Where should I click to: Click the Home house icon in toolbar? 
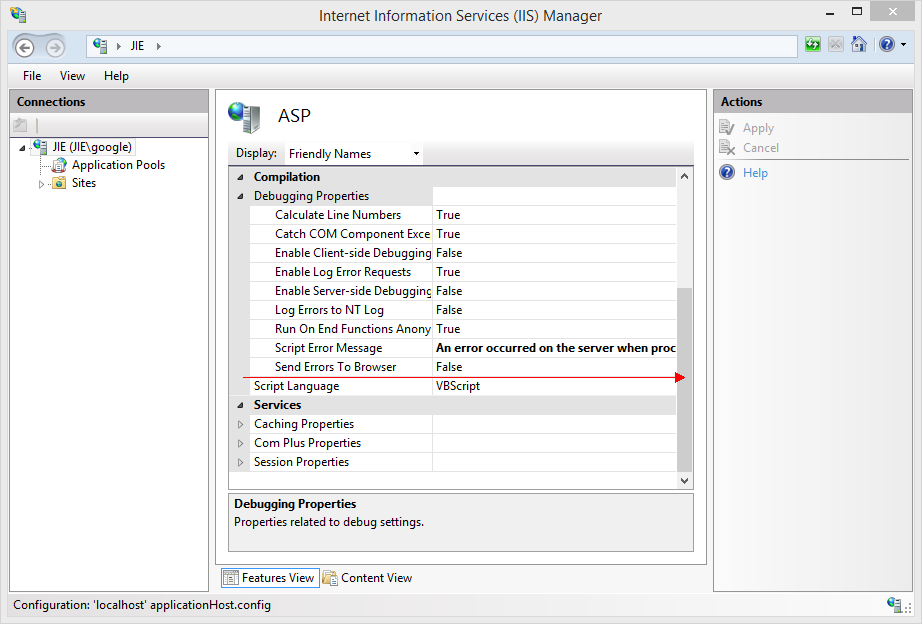pyautogui.click(x=858, y=45)
